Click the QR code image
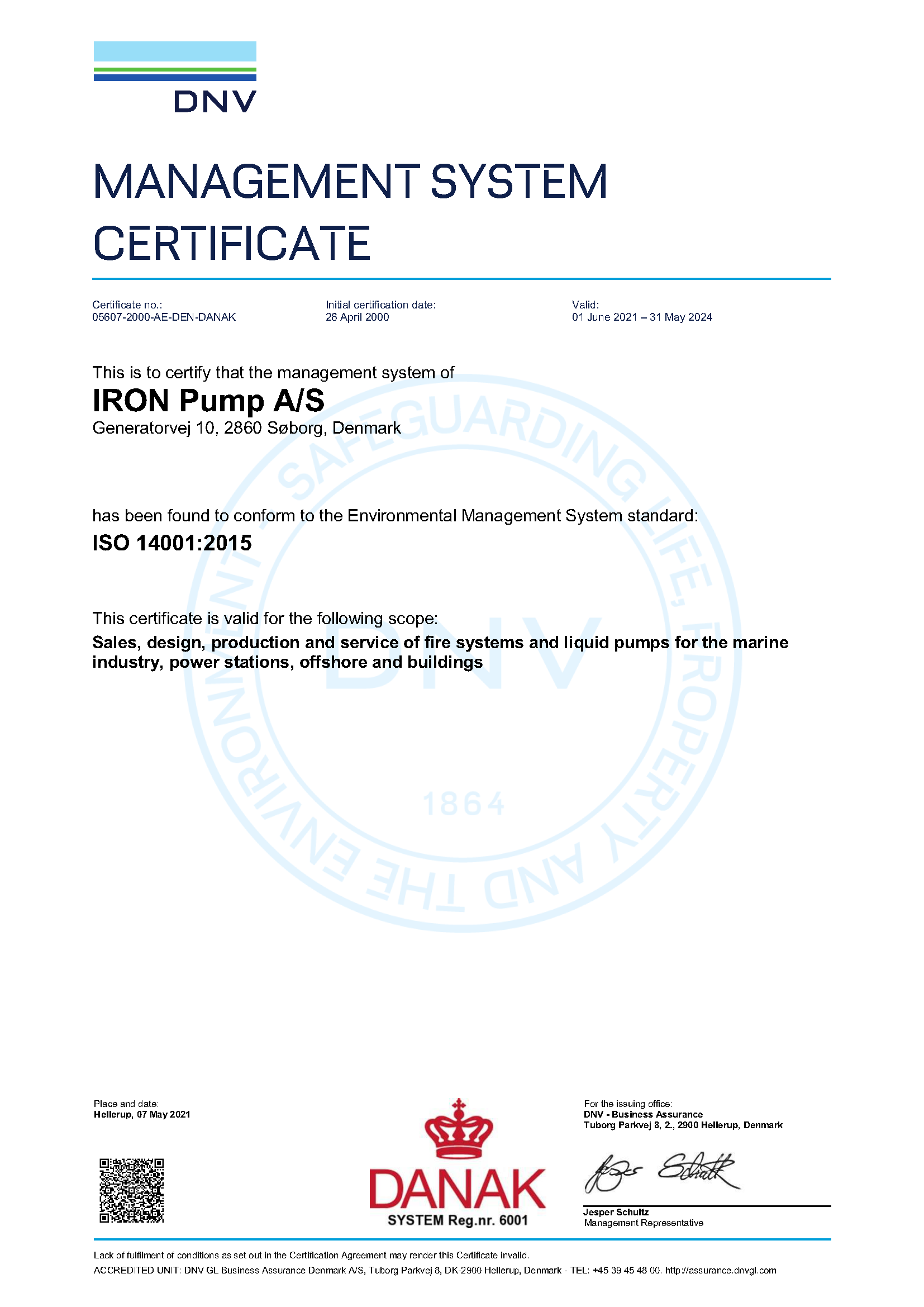924x1307 pixels. click(x=131, y=1190)
